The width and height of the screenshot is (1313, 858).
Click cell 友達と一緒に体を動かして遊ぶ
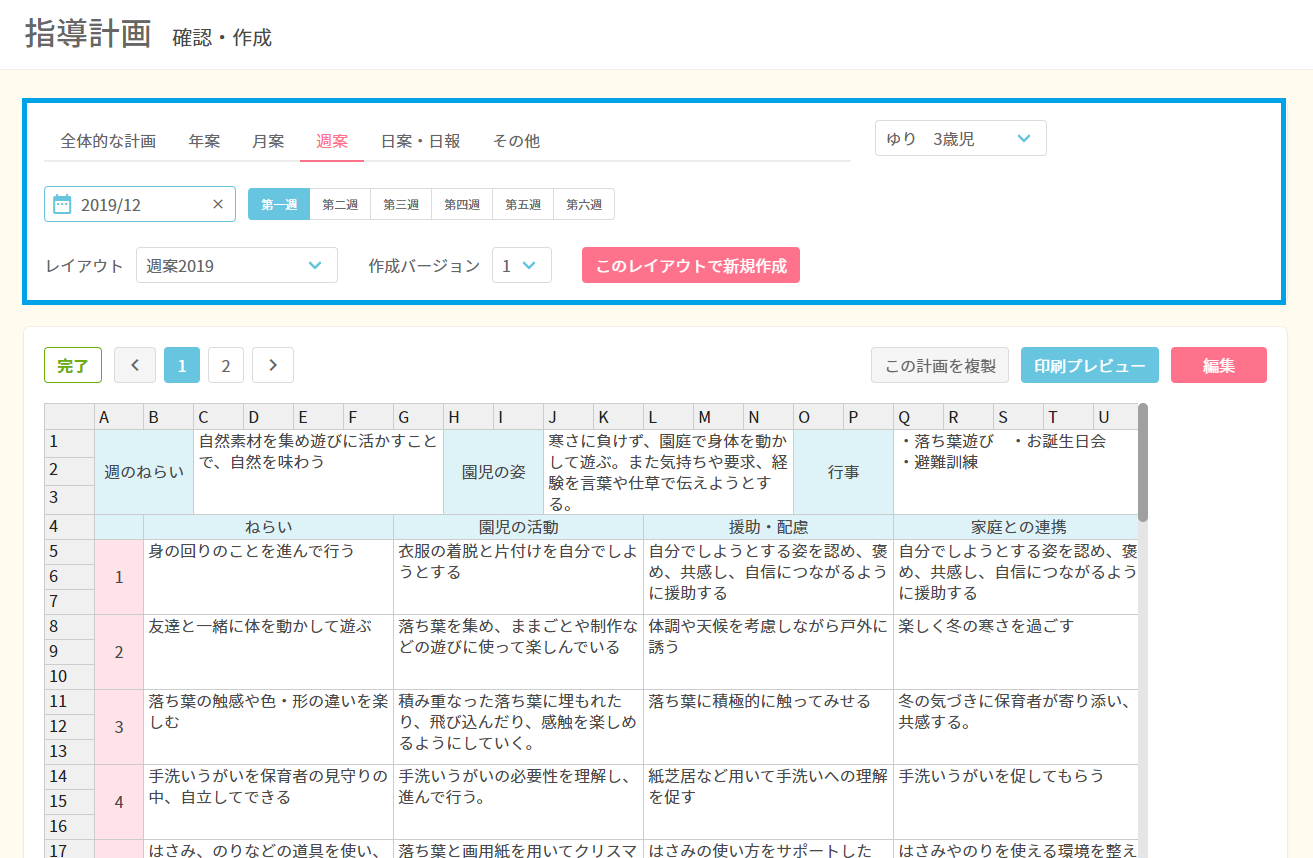(269, 652)
